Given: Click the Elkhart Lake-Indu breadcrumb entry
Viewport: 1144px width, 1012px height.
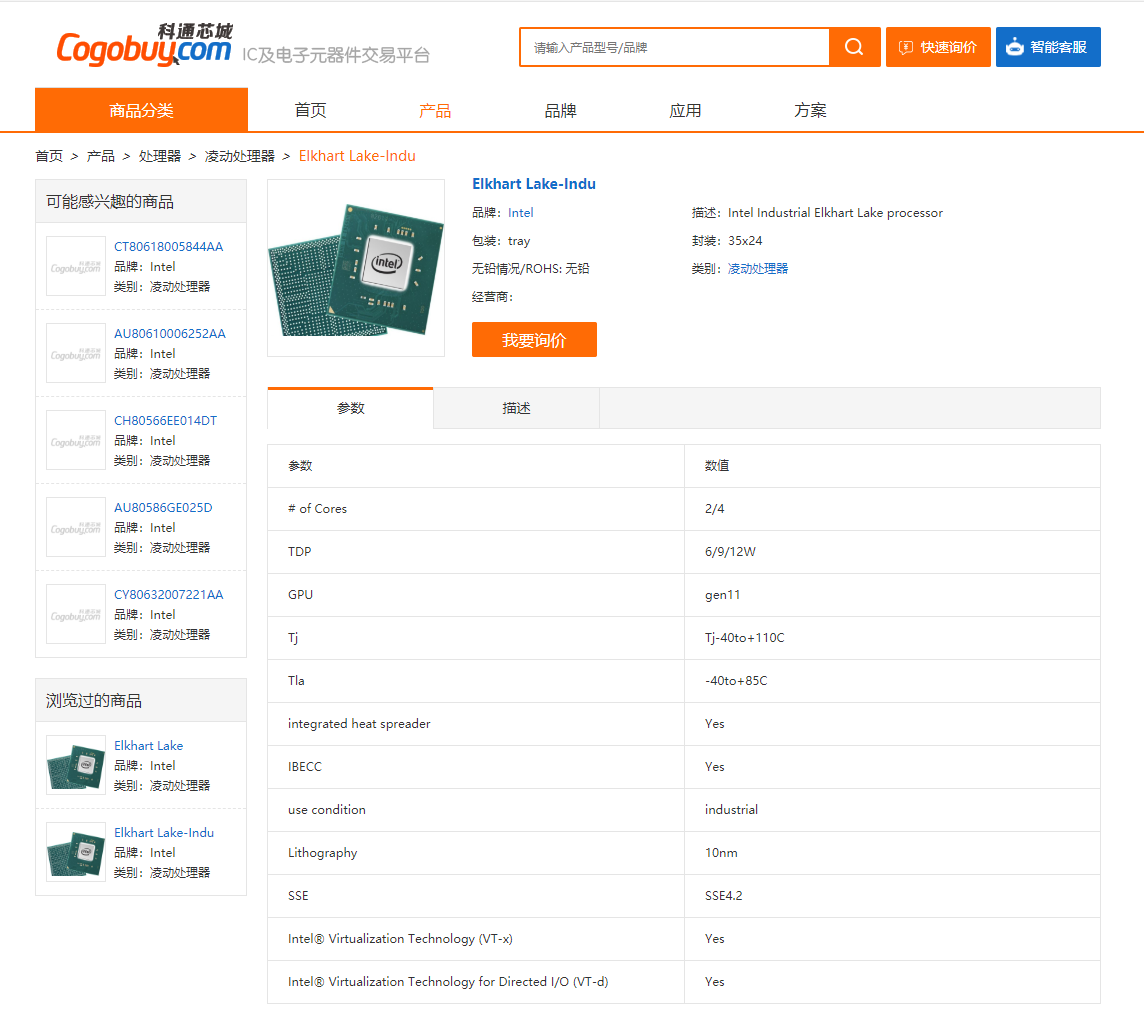Looking at the screenshot, I should [x=357, y=156].
